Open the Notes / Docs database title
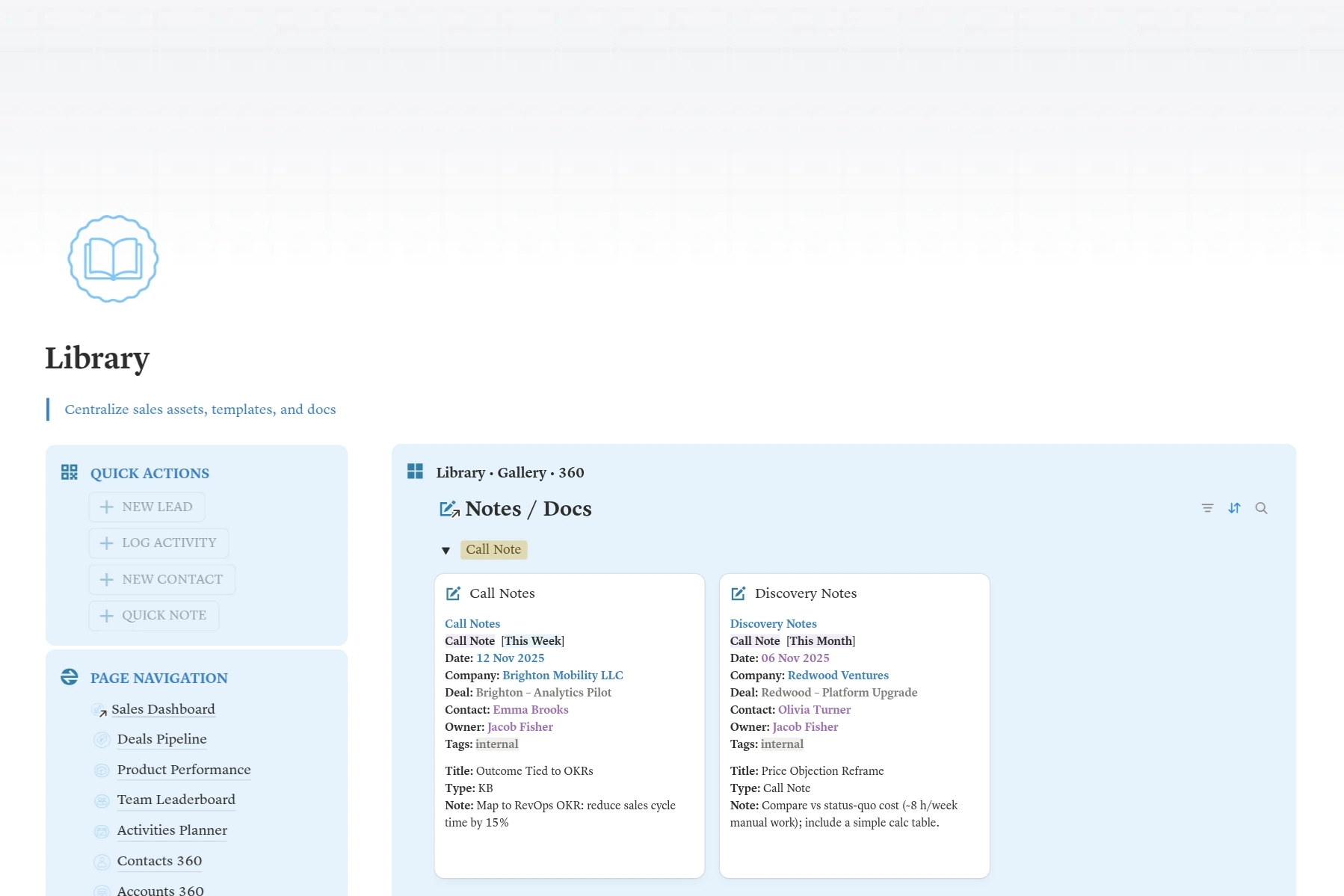The width and height of the screenshot is (1344, 896). [528, 509]
